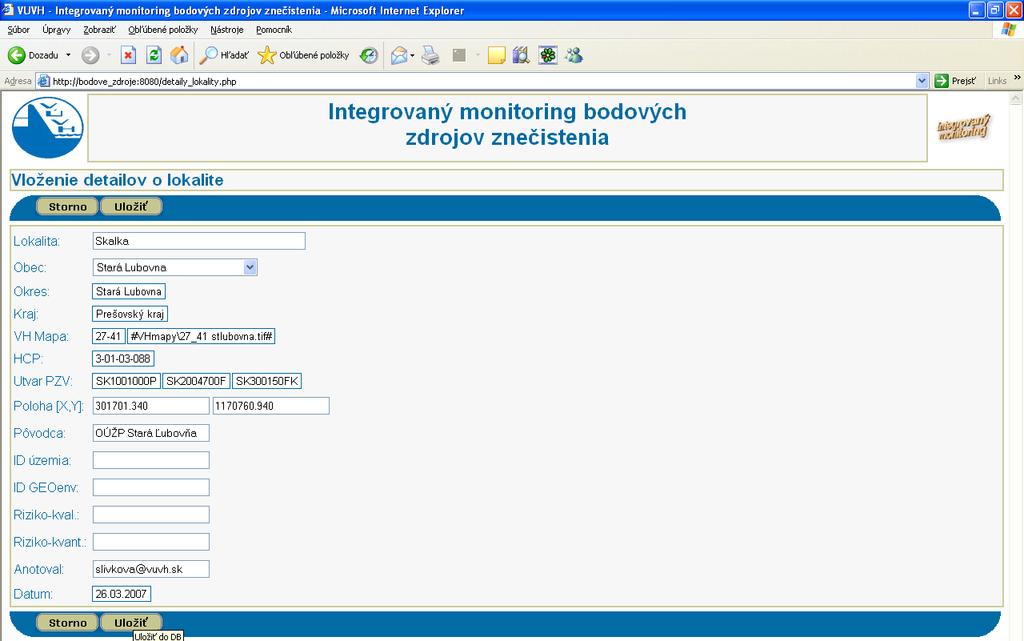Screen dimensions: 1024x641
Task: Open the Dozadu history dropdown arrow
Action: (x=68, y=55)
